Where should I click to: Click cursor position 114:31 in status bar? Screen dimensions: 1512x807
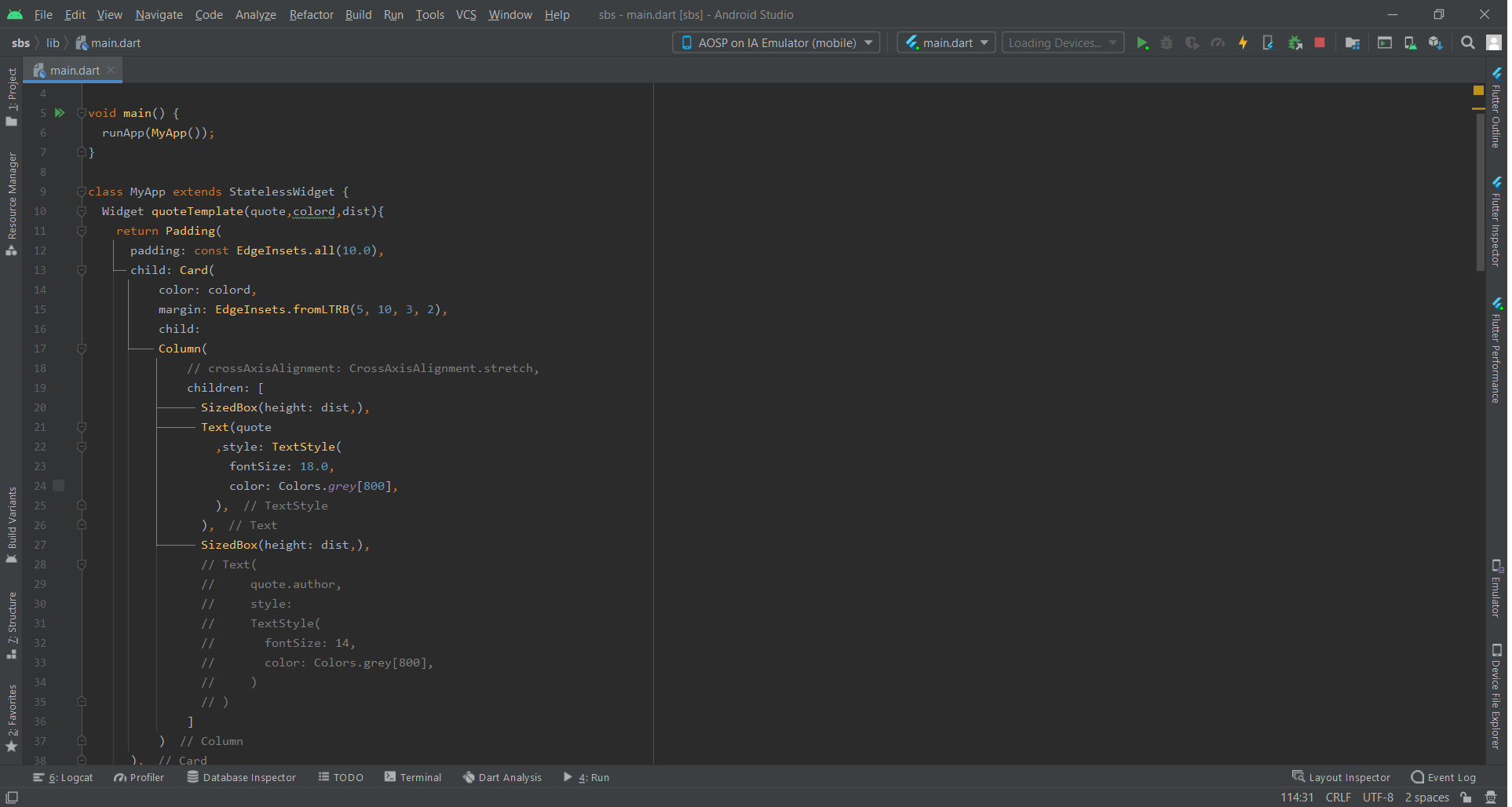1297,798
